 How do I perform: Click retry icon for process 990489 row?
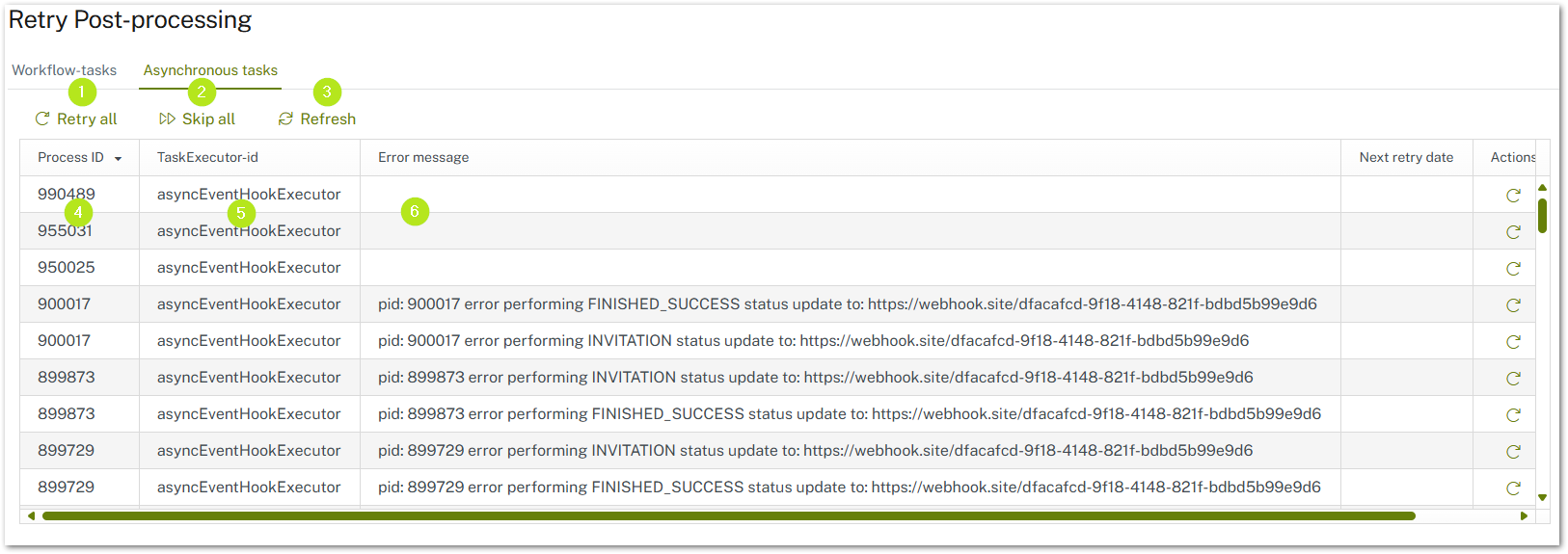pyautogui.click(x=1513, y=196)
